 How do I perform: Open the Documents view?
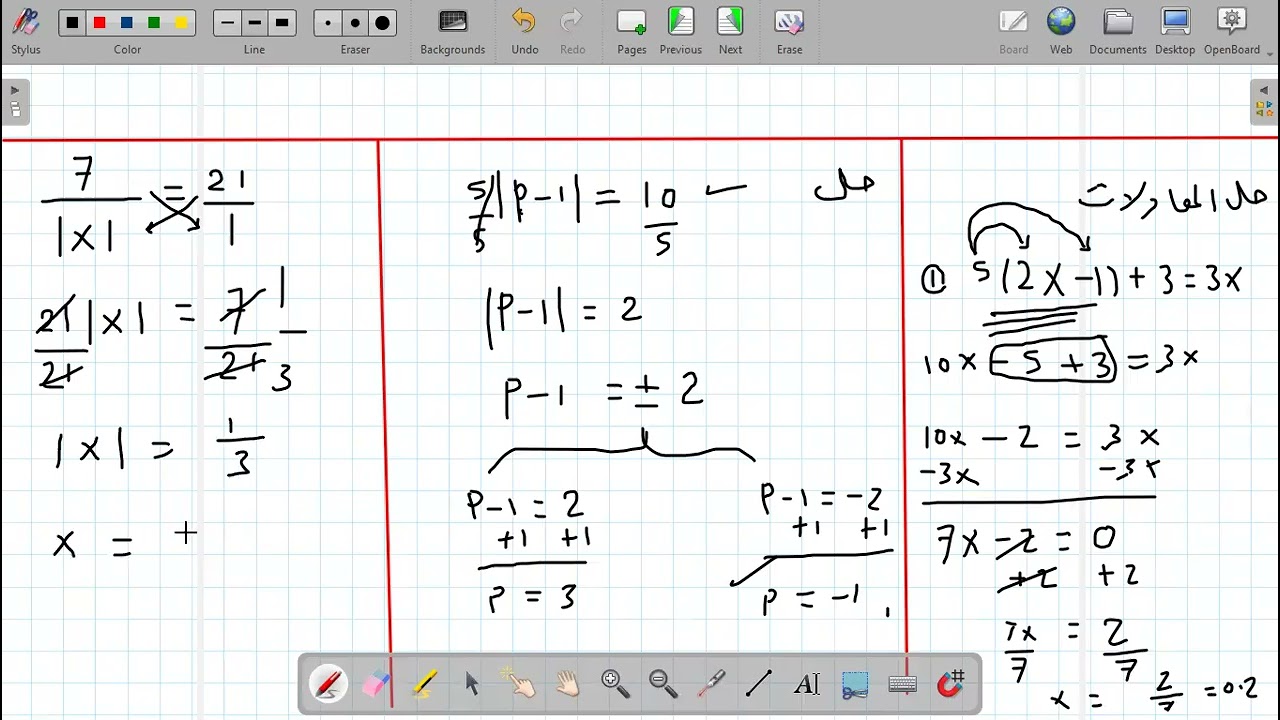(1118, 30)
